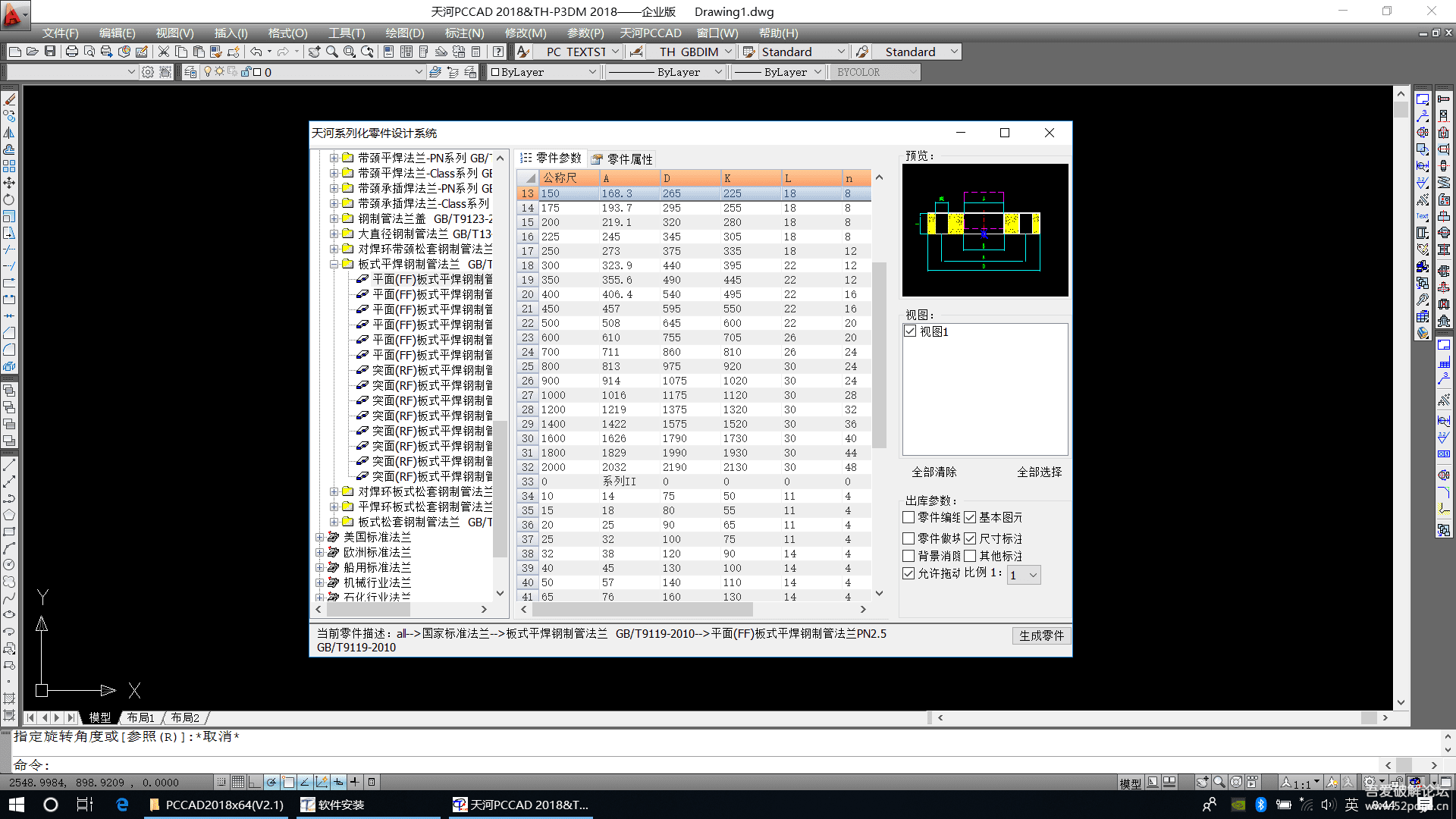Image resolution: width=1456 pixels, height=819 pixels.
Task: Click the Edge browser taskbar icon
Action: pyautogui.click(x=121, y=805)
